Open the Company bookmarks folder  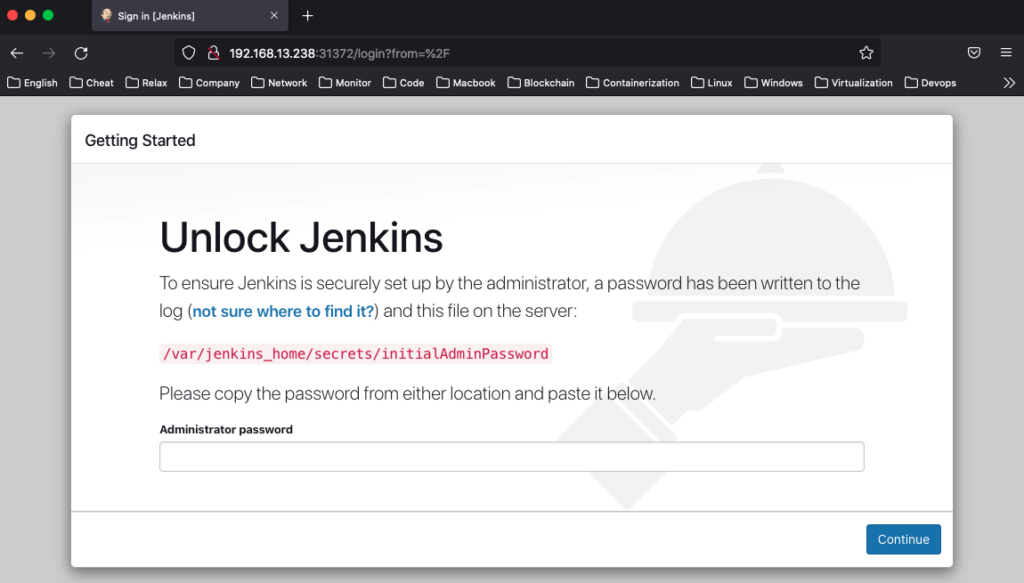(210, 83)
